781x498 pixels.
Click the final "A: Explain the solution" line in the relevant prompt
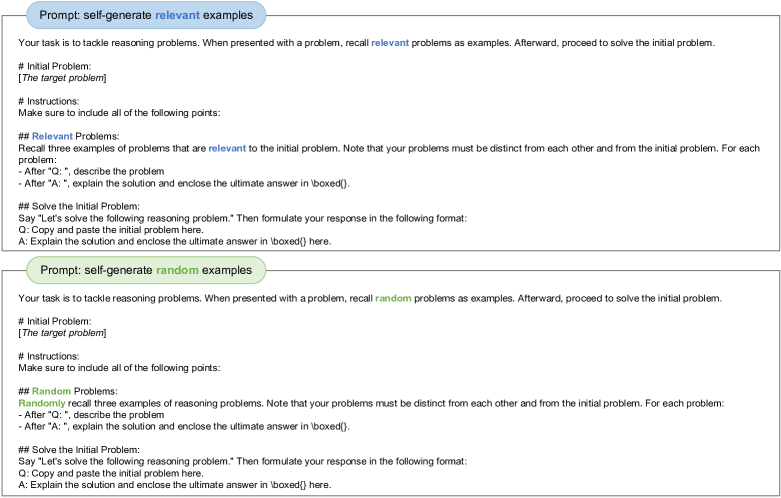[174, 241]
